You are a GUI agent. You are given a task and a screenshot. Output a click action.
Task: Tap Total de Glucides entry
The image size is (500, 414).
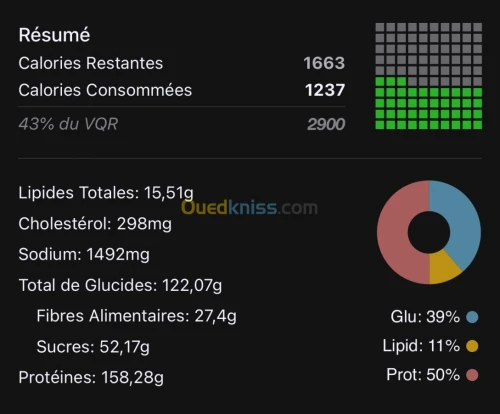(x=120, y=285)
